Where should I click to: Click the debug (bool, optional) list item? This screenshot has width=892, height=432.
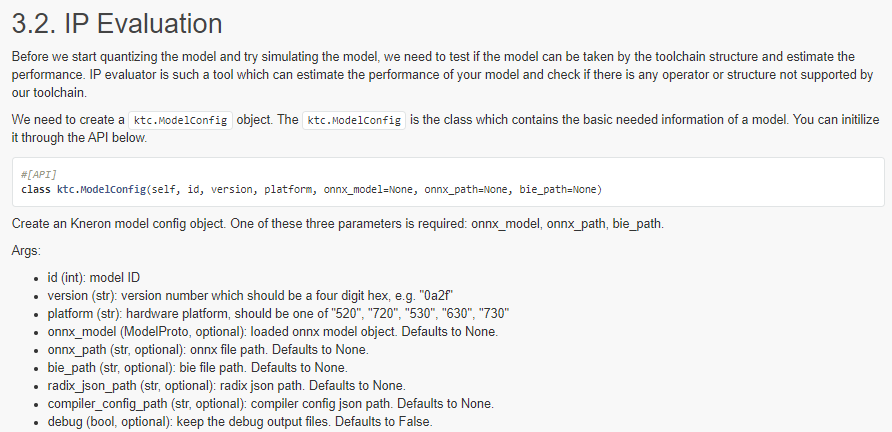click(x=240, y=422)
